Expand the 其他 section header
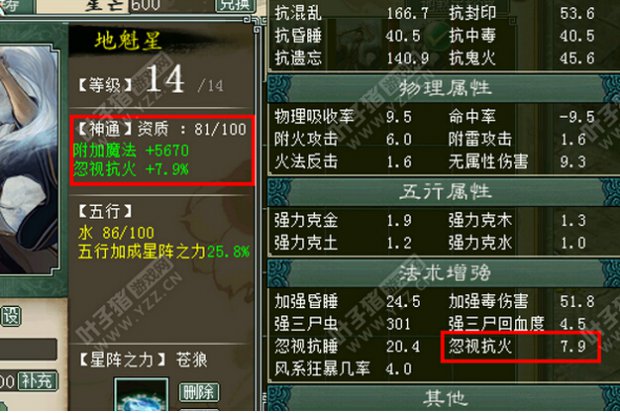The height and width of the screenshot is (413, 620). (x=444, y=399)
